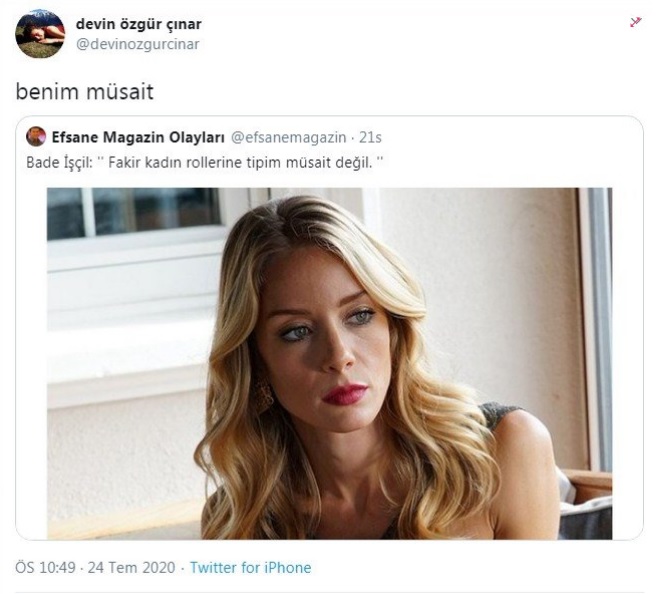Click the ÖS 10:49 tweet time
The width and height of the screenshot is (667, 594).
[x=46, y=568]
